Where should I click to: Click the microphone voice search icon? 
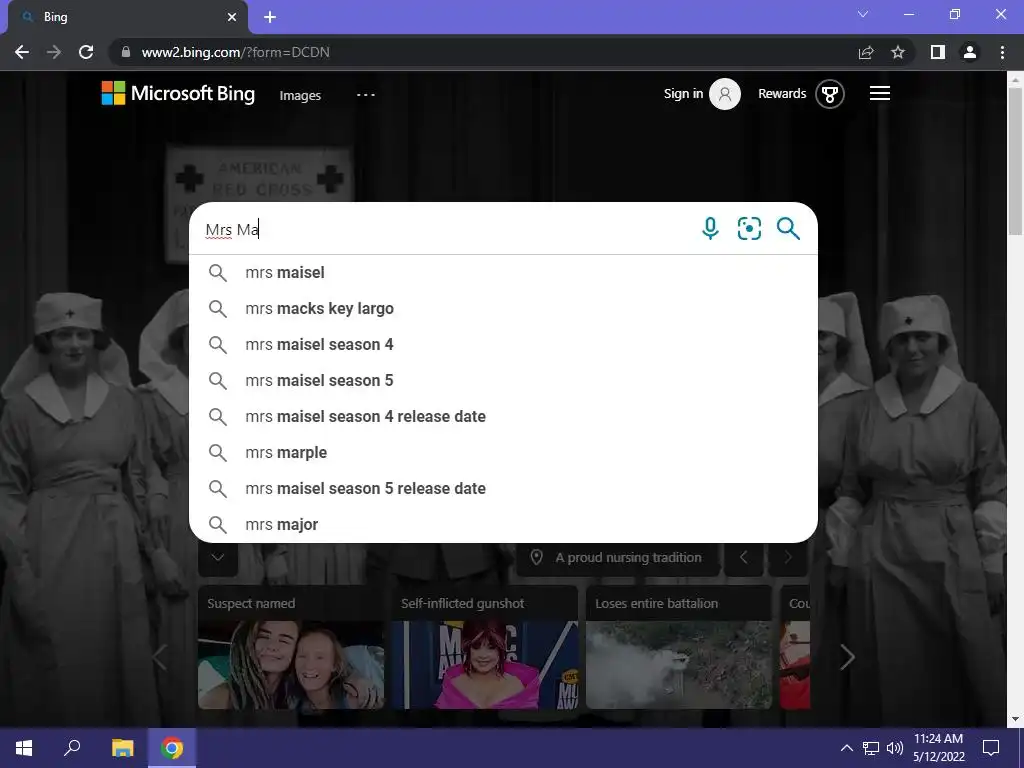710,229
